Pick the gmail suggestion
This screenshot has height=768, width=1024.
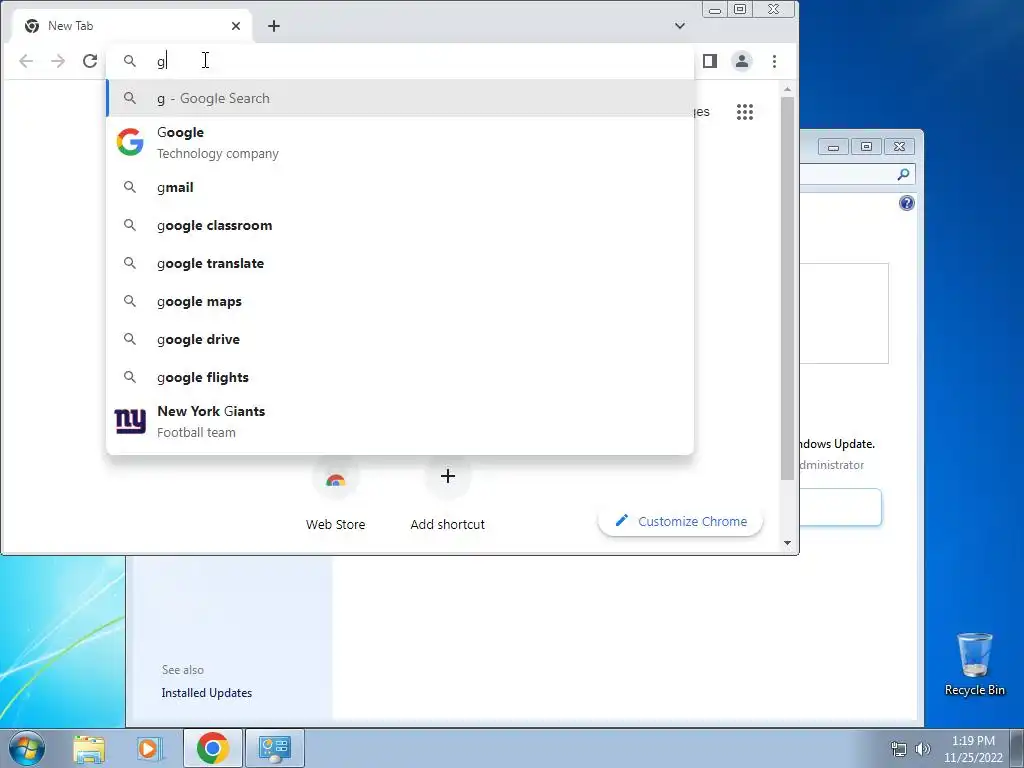400,187
